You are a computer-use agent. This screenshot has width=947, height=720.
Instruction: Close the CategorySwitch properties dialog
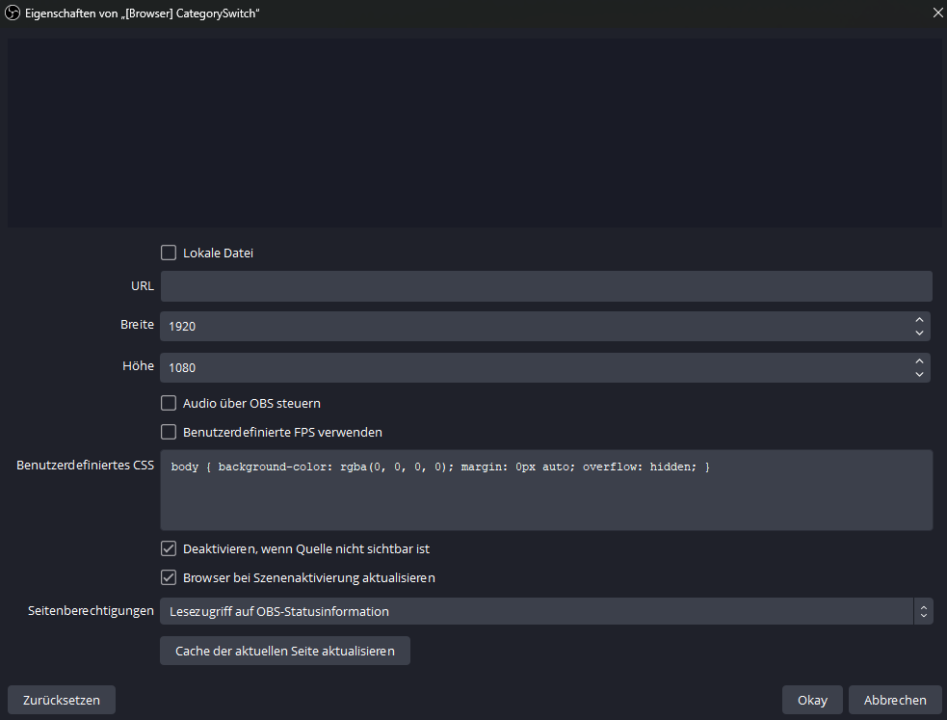[x=936, y=12]
